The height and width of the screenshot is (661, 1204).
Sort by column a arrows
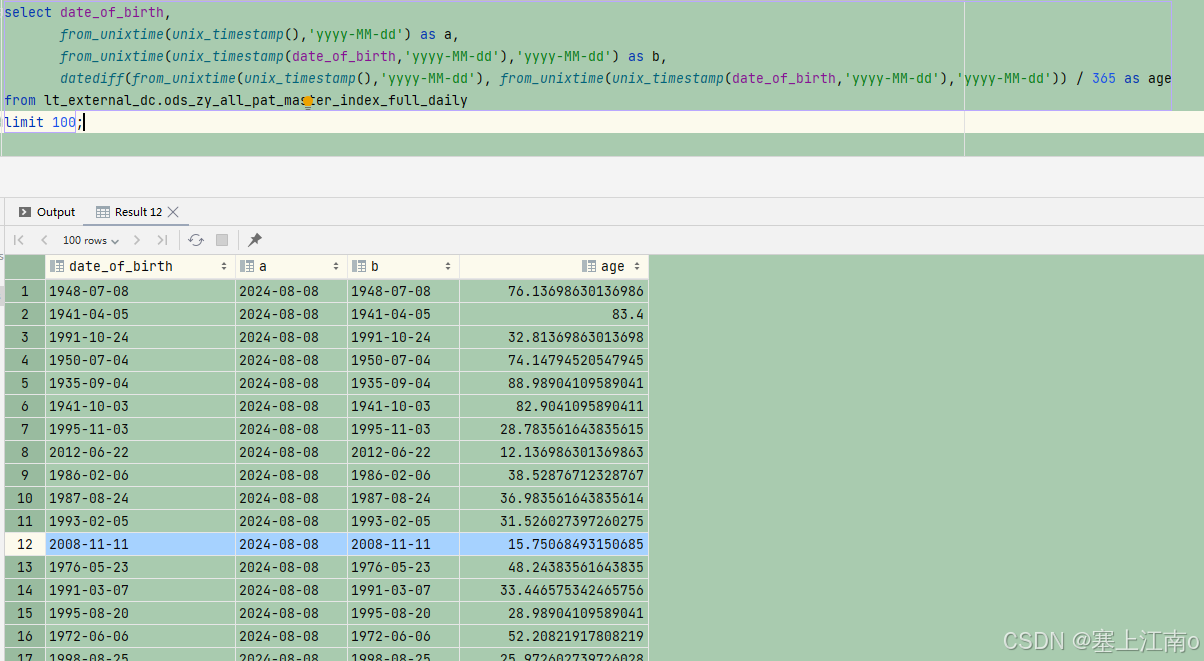click(337, 267)
